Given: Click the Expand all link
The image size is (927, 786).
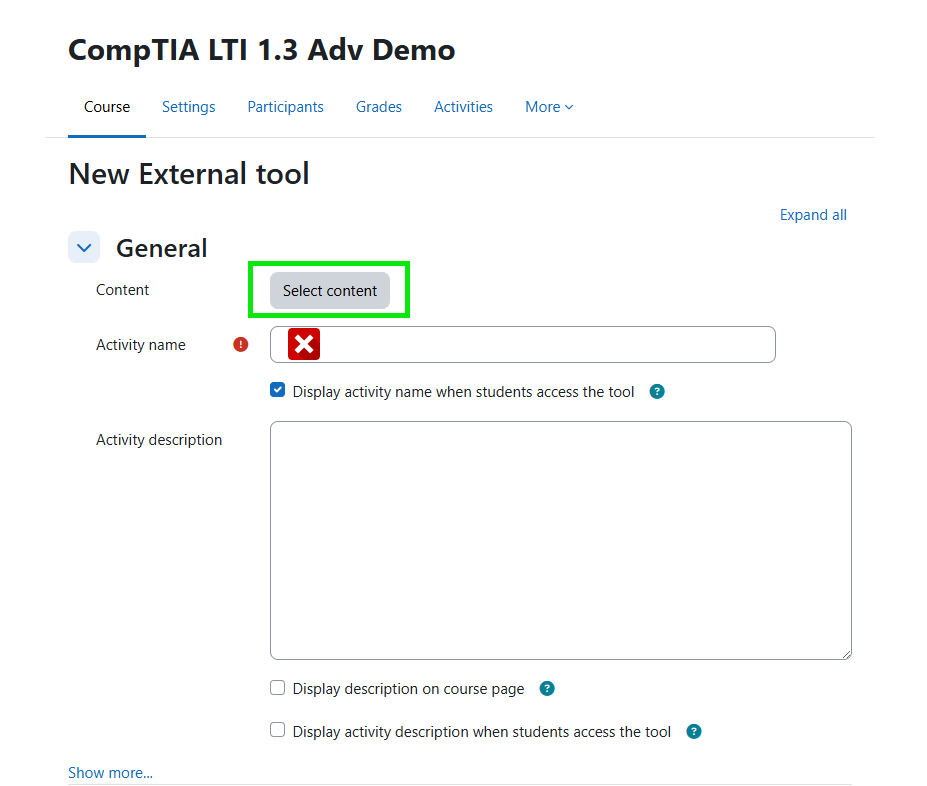Looking at the screenshot, I should click(813, 215).
